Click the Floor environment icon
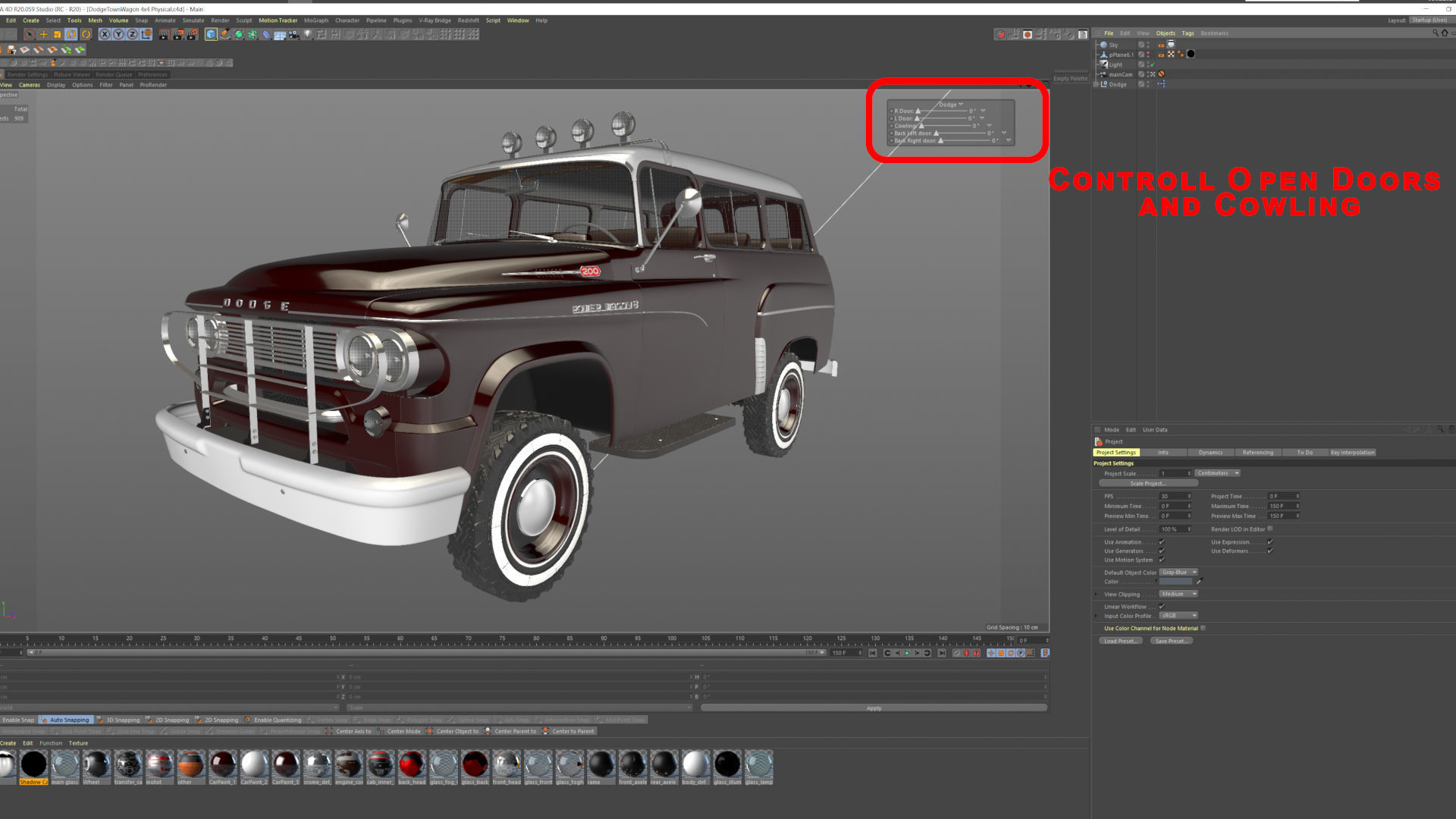 pos(280,35)
